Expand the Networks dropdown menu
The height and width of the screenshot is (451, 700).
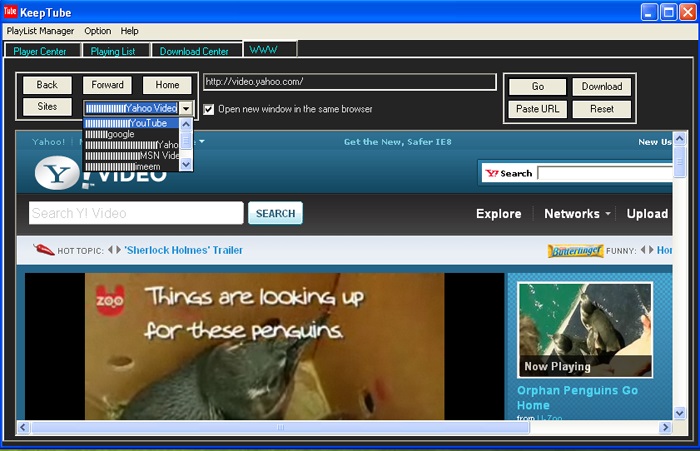coord(577,214)
